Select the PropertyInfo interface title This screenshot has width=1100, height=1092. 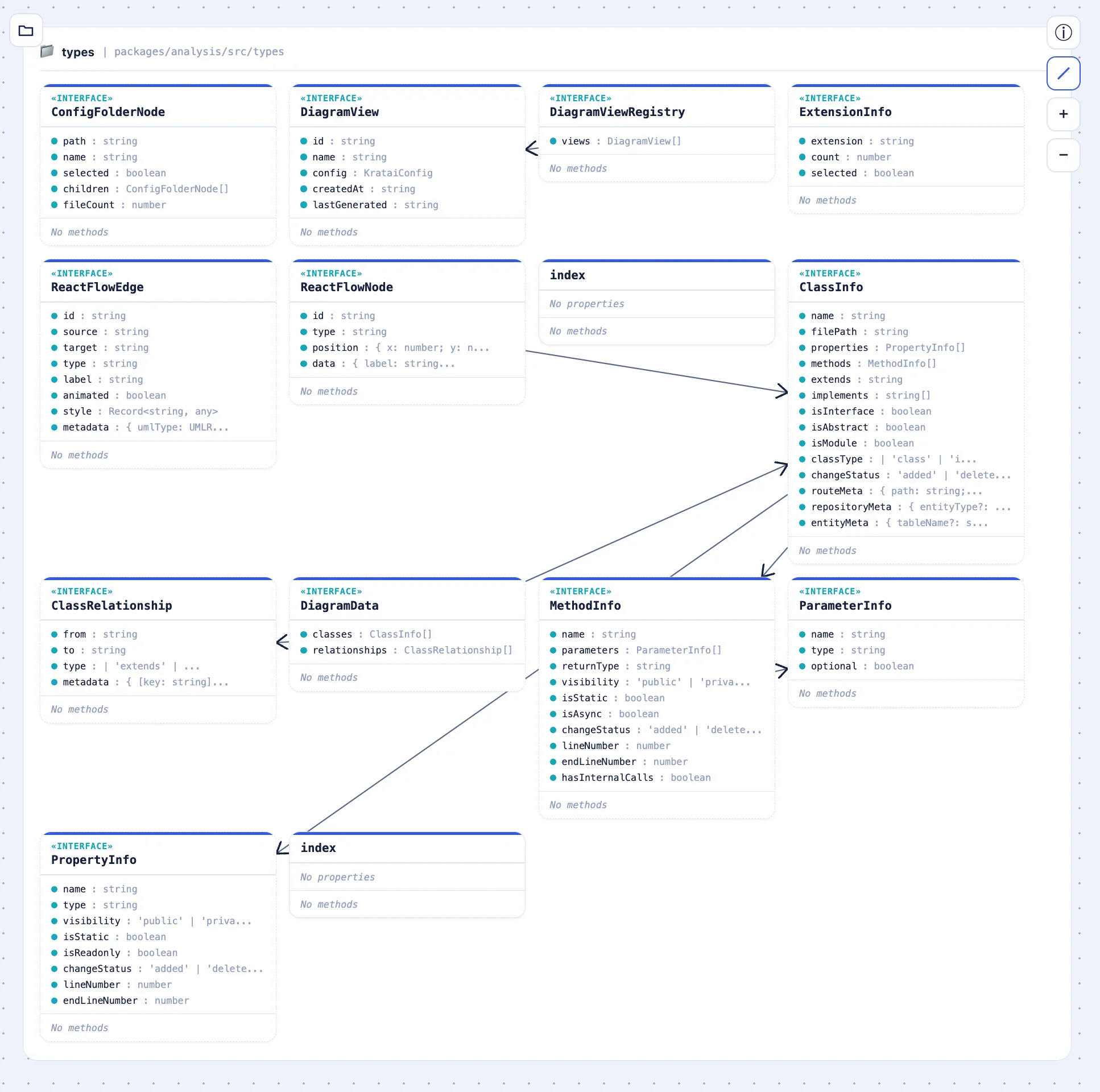pos(94,860)
